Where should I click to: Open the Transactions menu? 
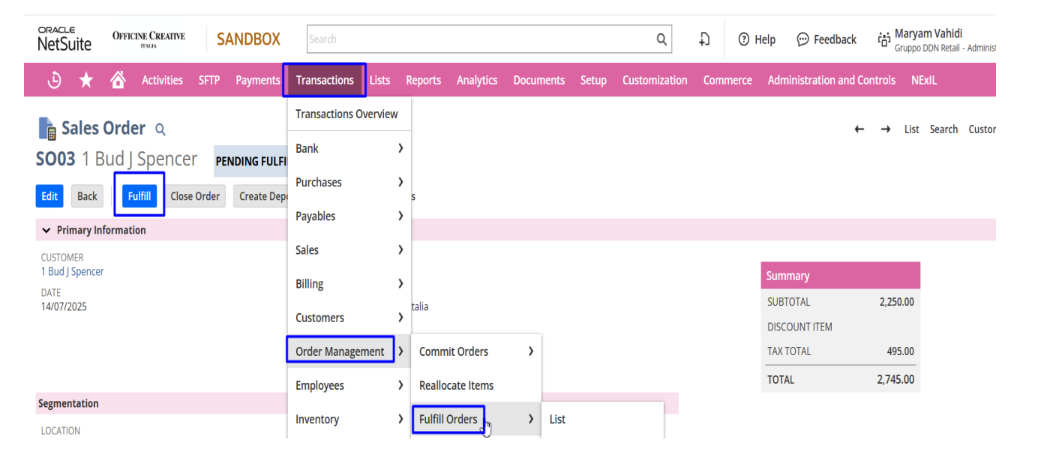tap(325, 81)
